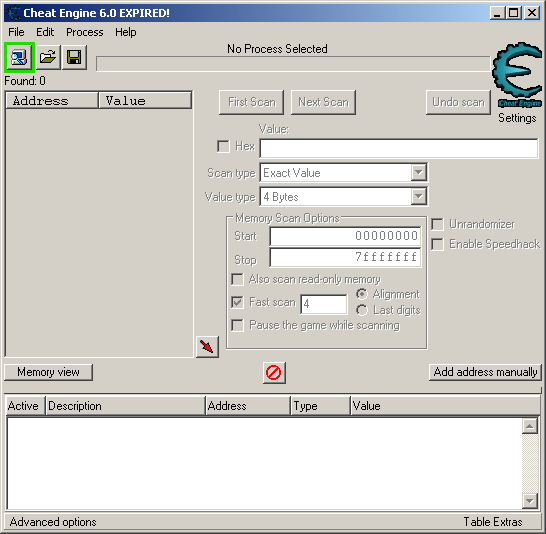
Task: Save the cheat table with floppy icon
Action: click(x=74, y=57)
